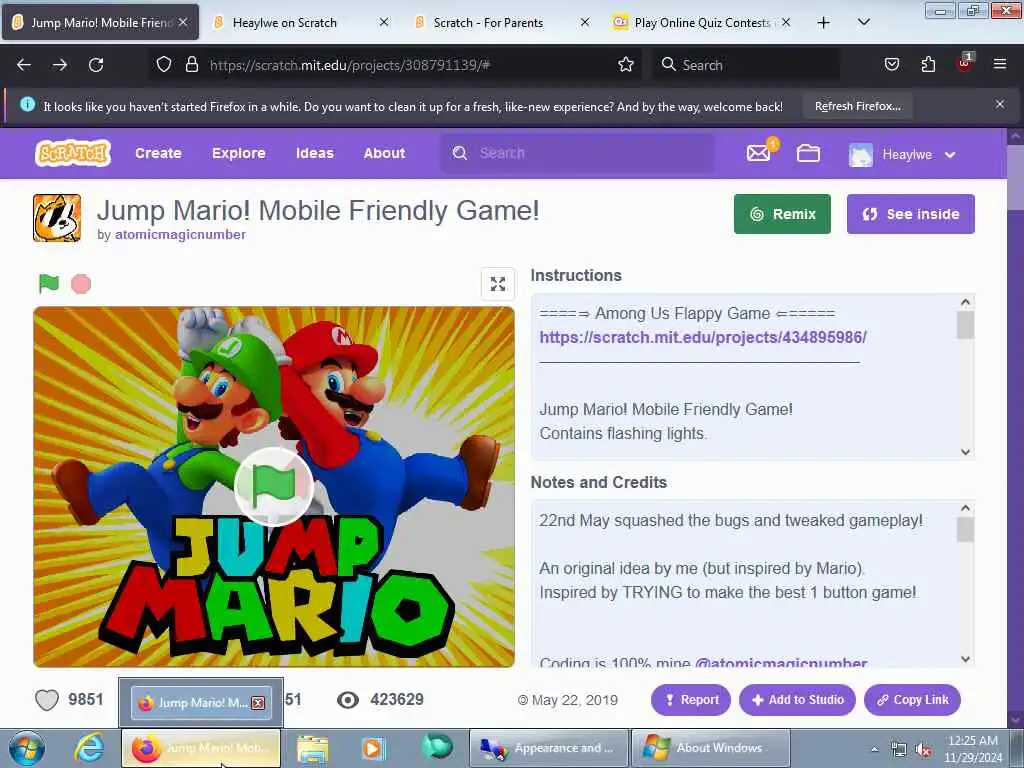
Task: Click the @atomicmagicnumber mention in credits
Action: coord(781,663)
